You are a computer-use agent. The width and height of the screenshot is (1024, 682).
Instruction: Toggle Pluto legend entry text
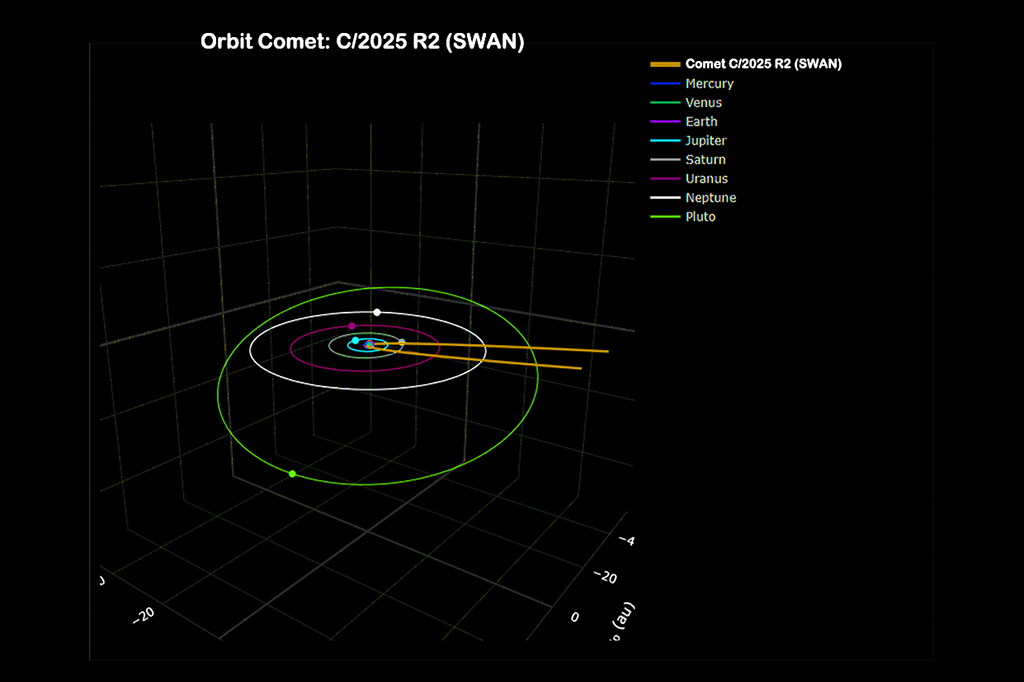point(700,217)
